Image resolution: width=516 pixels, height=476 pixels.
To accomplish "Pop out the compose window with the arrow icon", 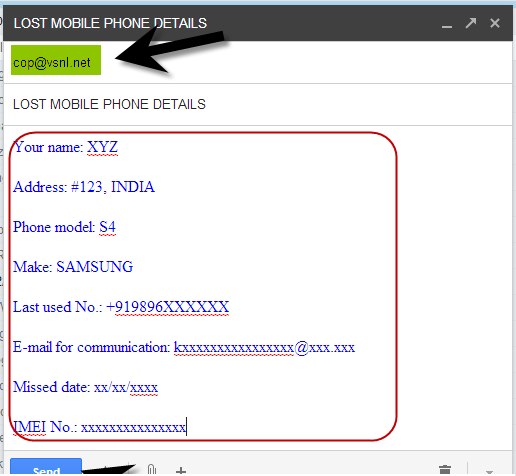I will pyautogui.click(x=471, y=23).
